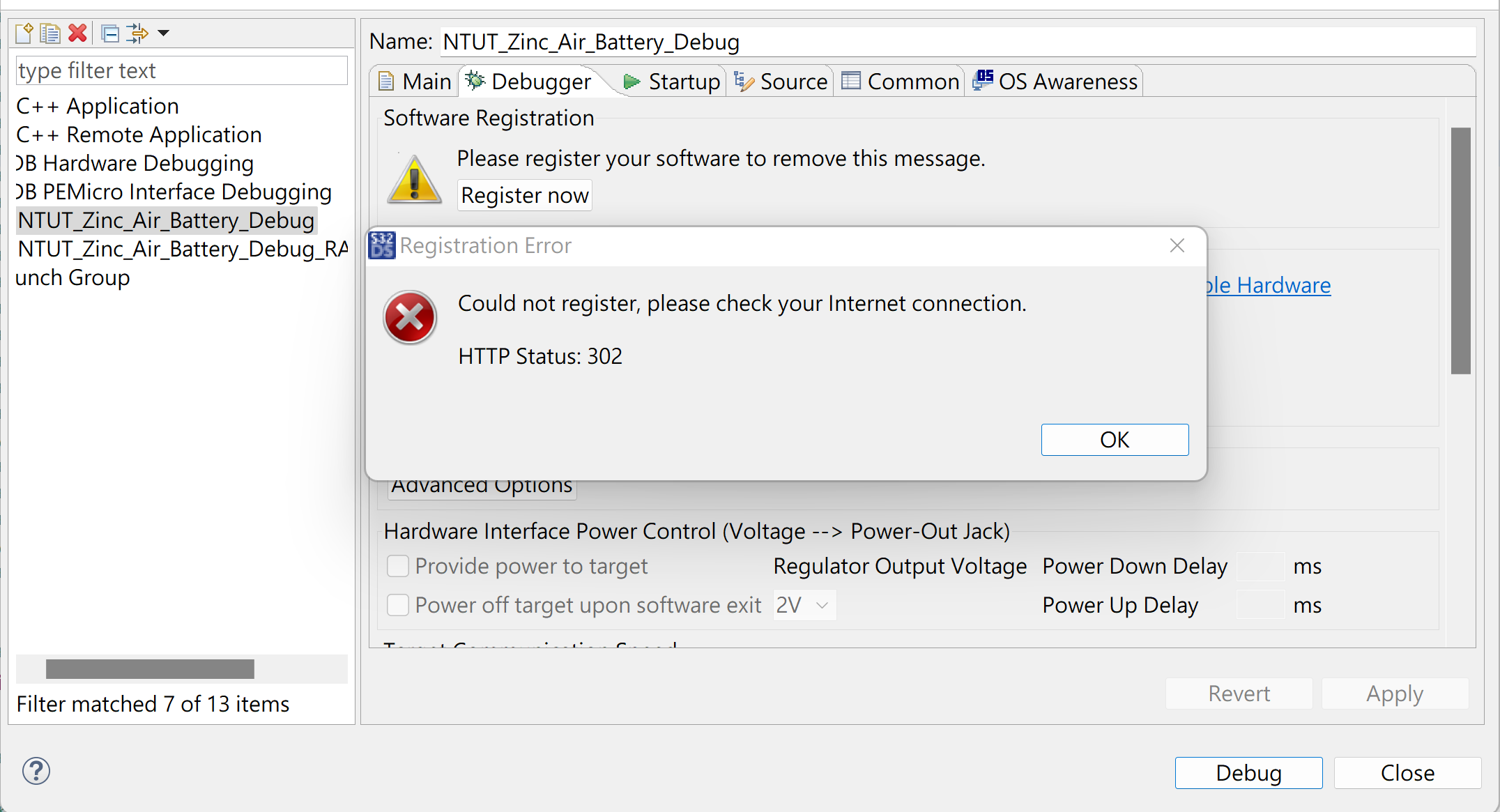1500x812 pixels.
Task: Enable Provide power to target checkbox
Action: click(398, 566)
